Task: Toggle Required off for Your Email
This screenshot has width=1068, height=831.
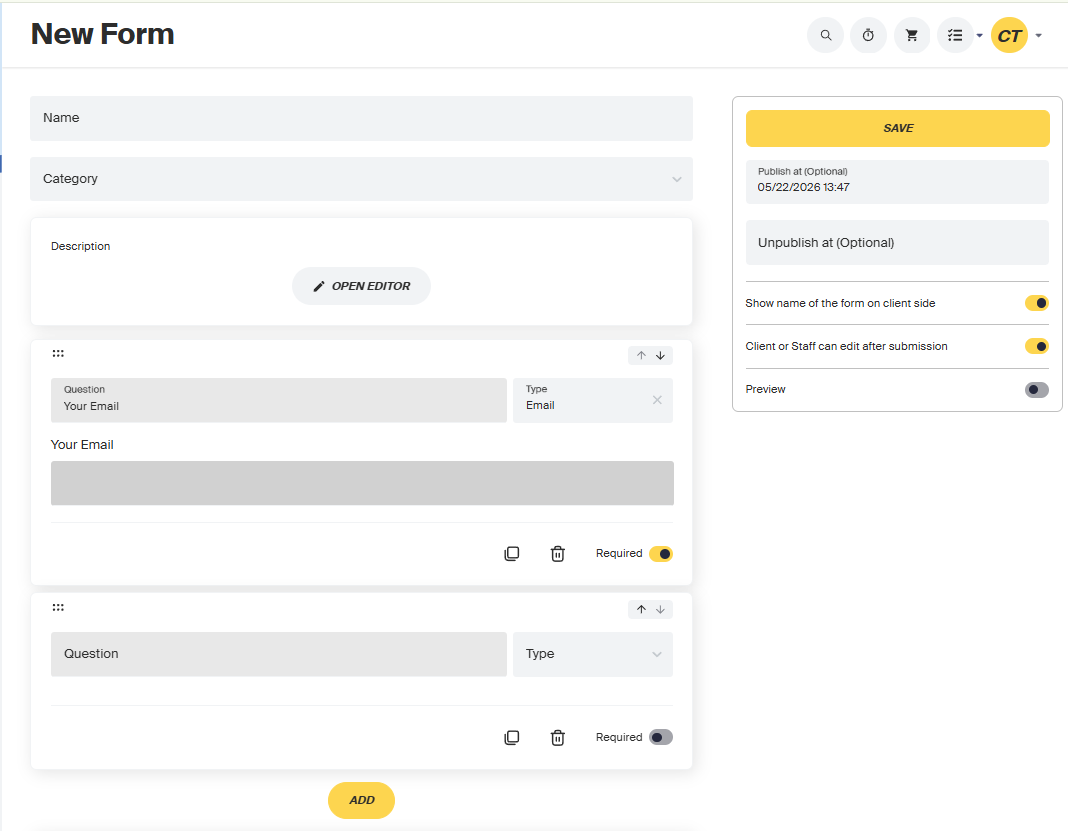Action: (661, 554)
